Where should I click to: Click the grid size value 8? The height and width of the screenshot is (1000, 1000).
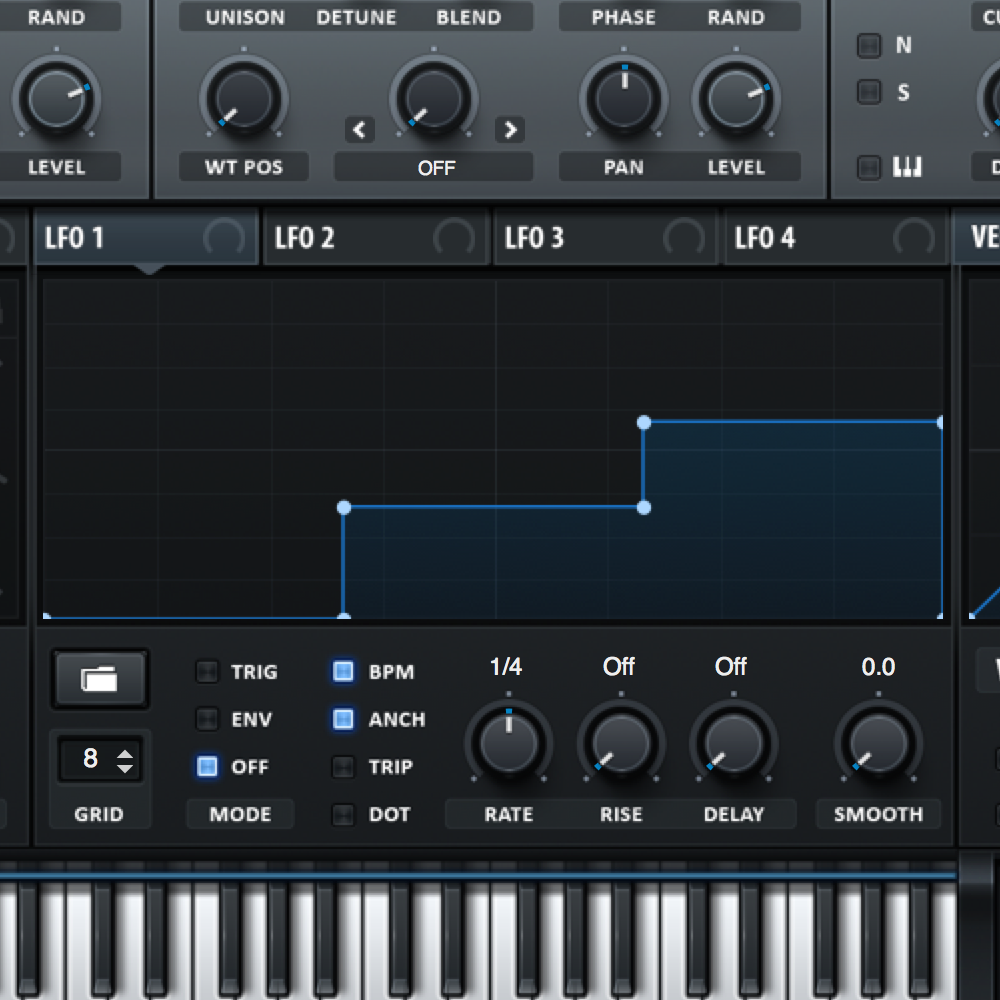pos(91,758)
